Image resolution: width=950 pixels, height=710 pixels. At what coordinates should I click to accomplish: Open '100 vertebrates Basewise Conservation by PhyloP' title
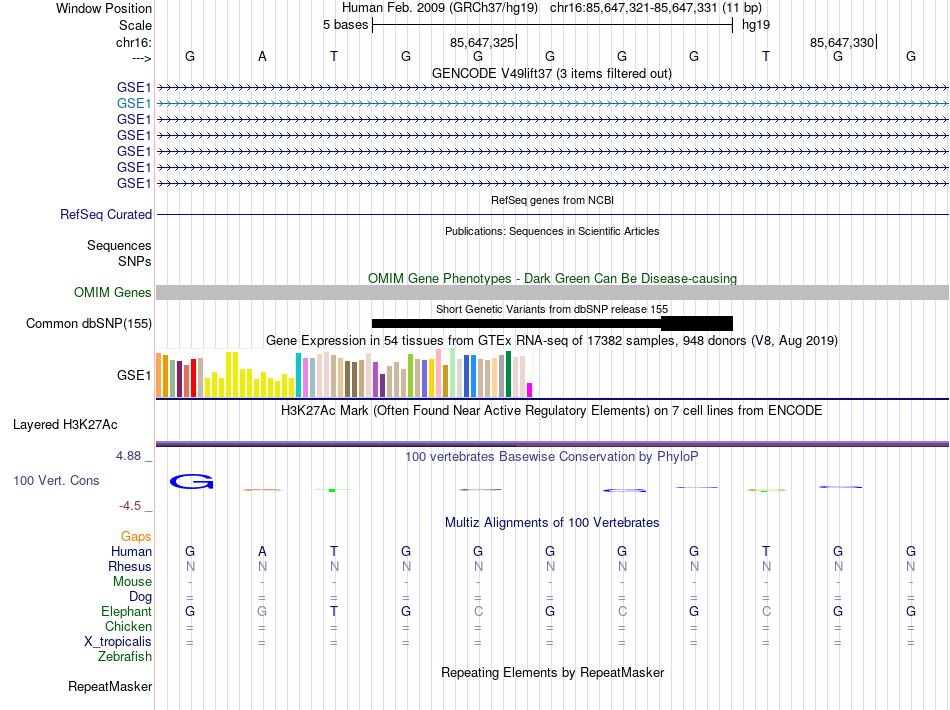(552, 457)
